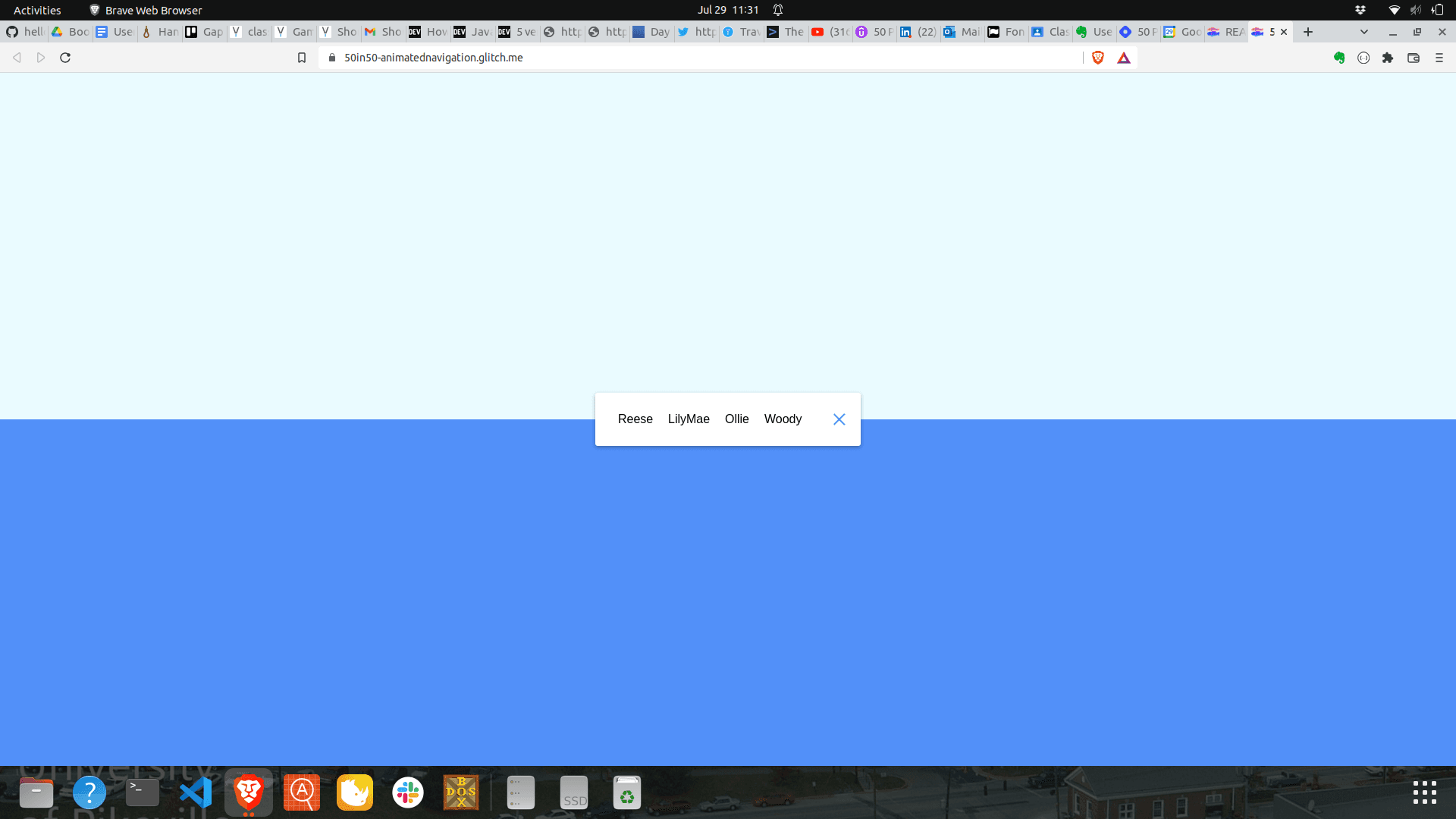Open Brave main hamburger menu
This screenshot has width=1456, height=819.
click(x=1439, y=58)
